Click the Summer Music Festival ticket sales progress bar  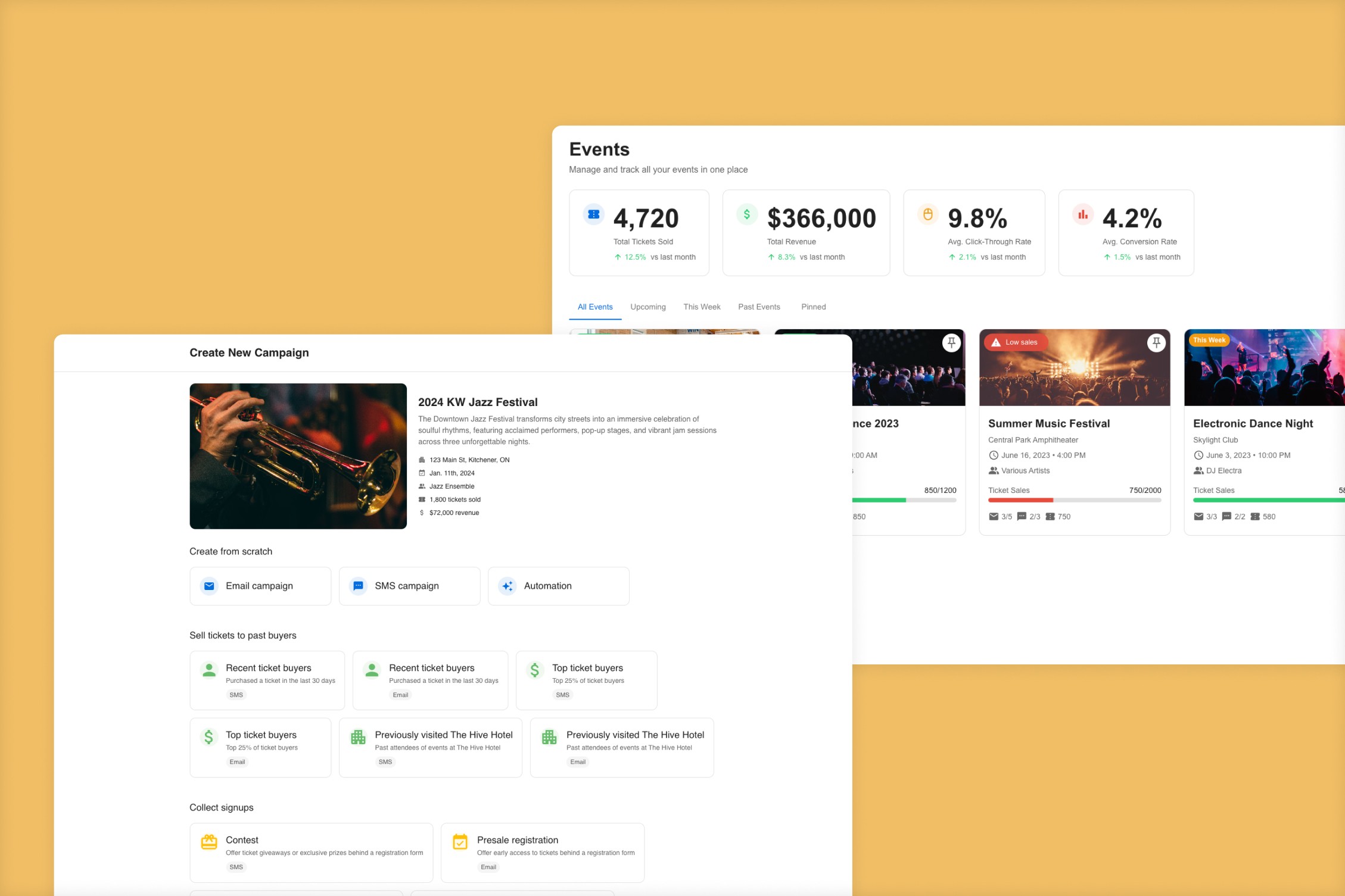1075,501
